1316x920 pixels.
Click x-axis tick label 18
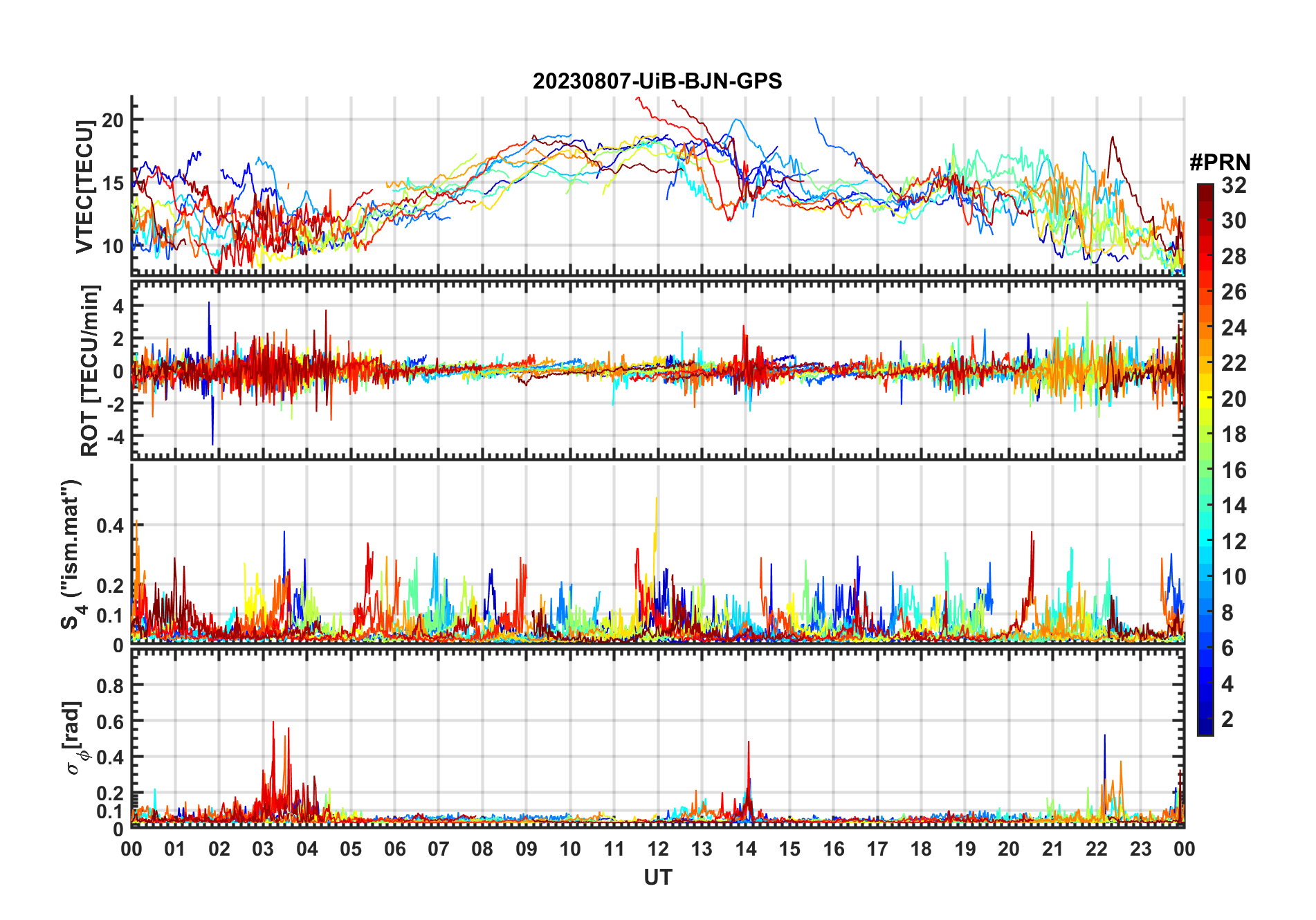point(921,849)
